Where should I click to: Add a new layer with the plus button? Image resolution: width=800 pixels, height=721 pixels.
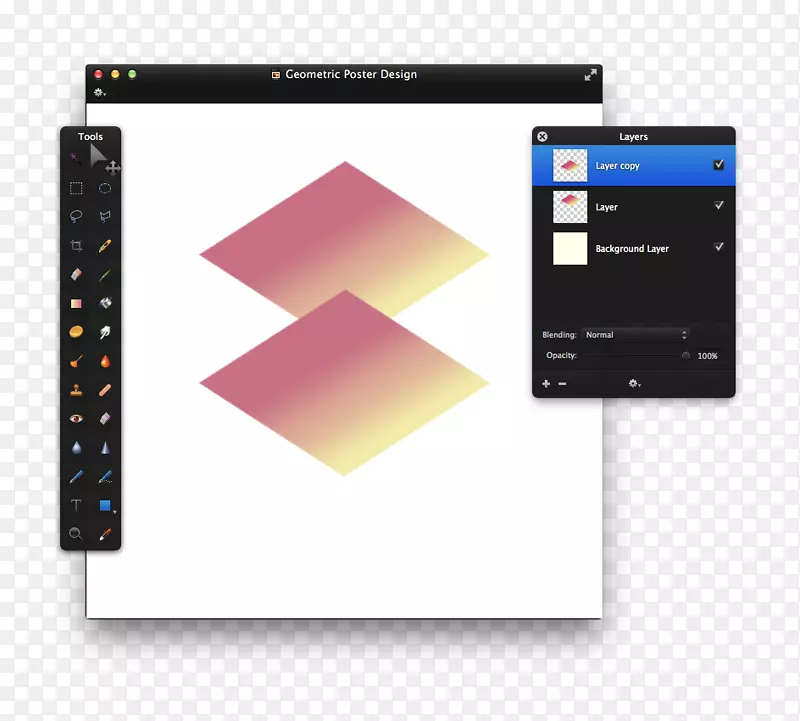[545, 383]
